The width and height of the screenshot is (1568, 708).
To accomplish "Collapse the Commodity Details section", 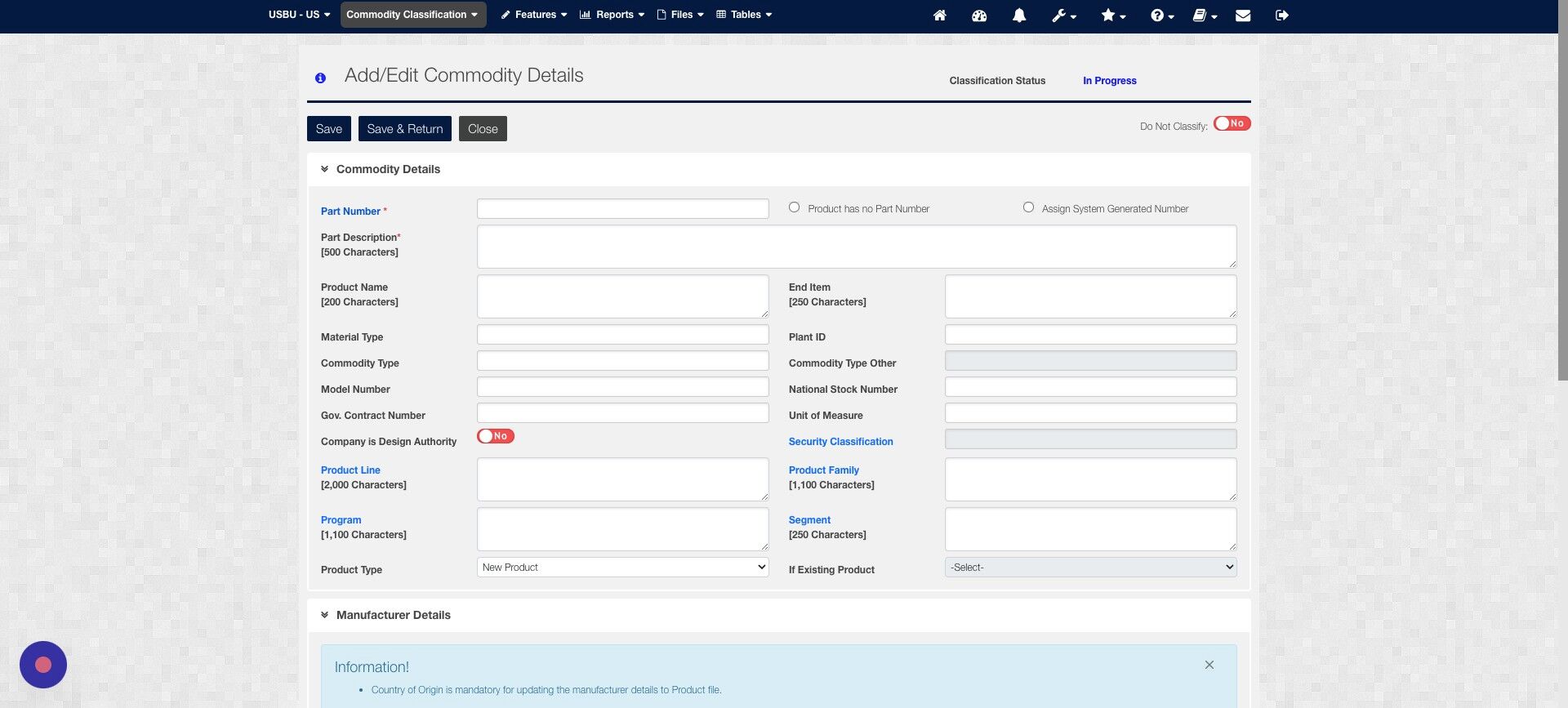I will pyautogui.click(x=324, y=169).
